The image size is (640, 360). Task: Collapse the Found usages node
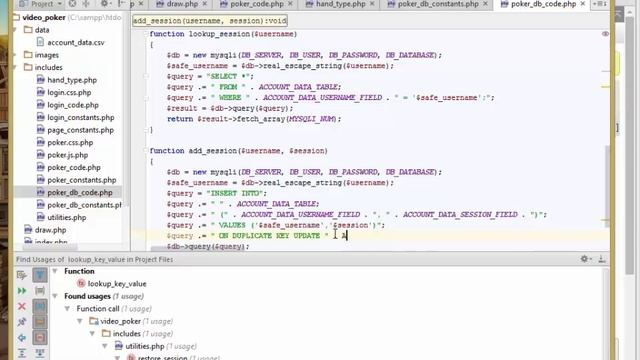[x=55, y=296]
